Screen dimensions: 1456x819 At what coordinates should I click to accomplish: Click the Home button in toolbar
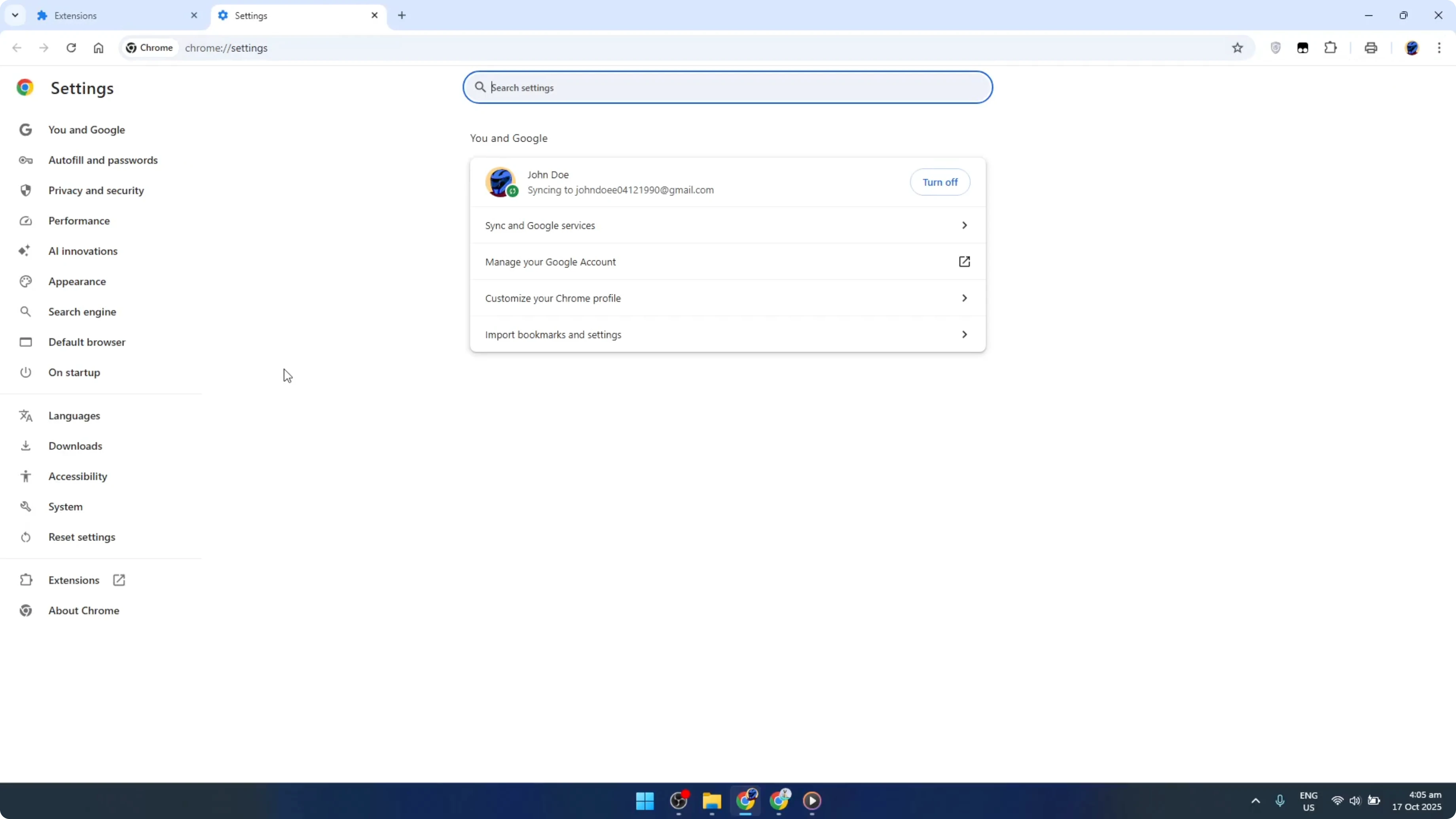pos(99,48)
